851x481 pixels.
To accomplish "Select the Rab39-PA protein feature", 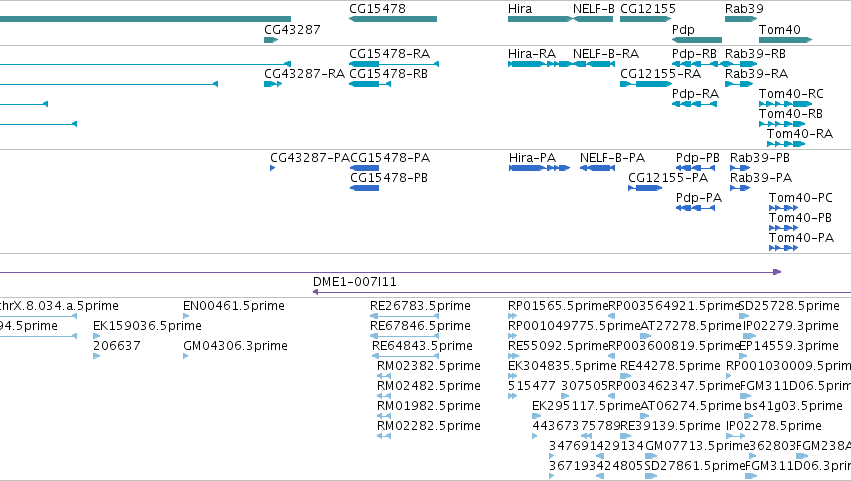I will [740, 188].
